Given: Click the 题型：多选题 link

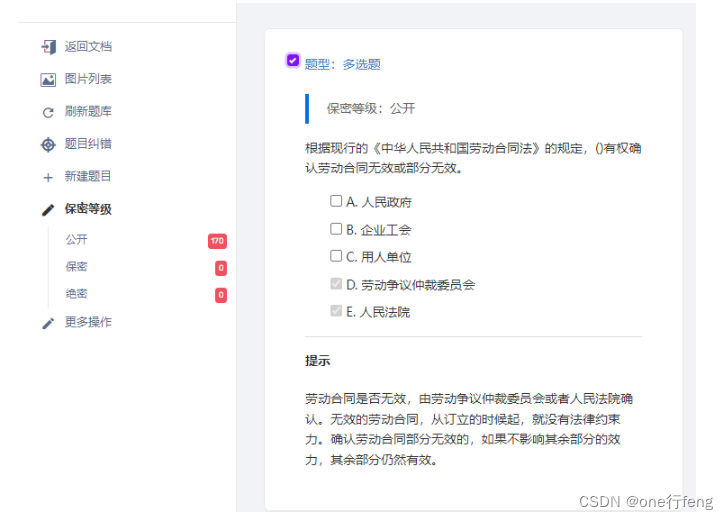Looking at the screenshot, I should coord(343,65).
